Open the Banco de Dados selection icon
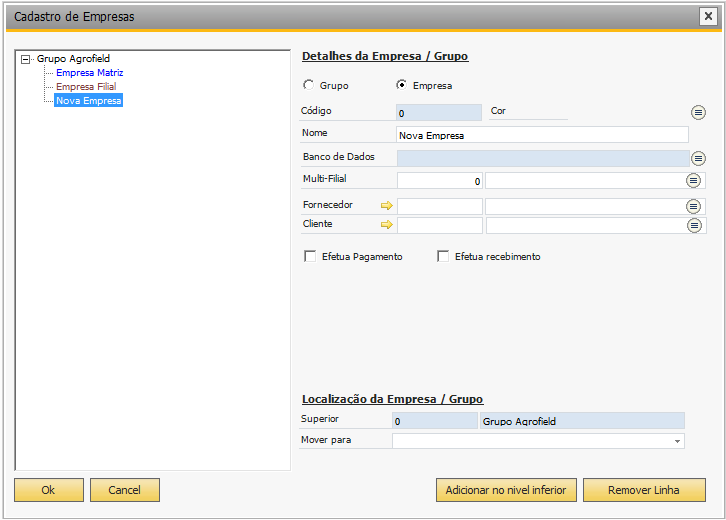The image size is (726, 520). (x=698, y=158)
